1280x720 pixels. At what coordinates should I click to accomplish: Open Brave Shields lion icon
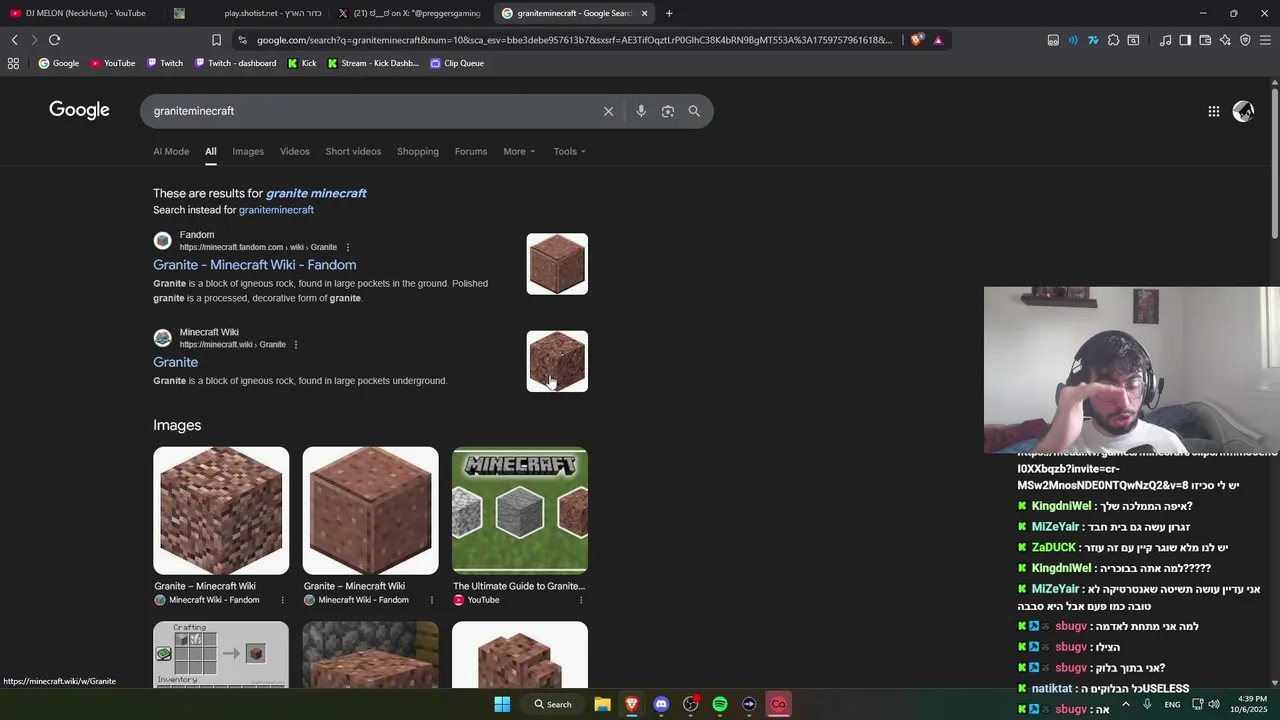917,40
